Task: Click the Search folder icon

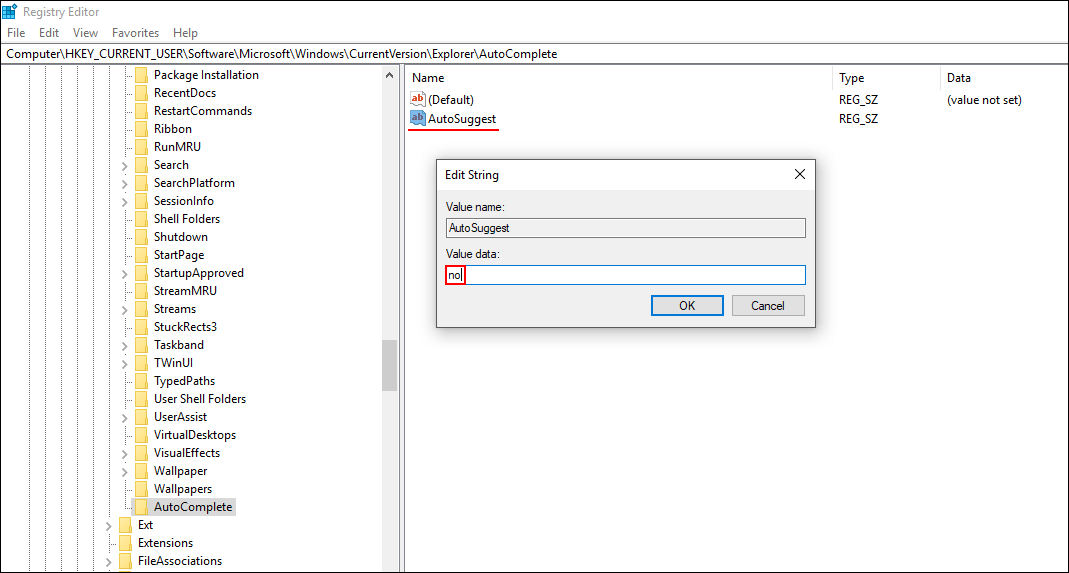Action: point(141,165)
